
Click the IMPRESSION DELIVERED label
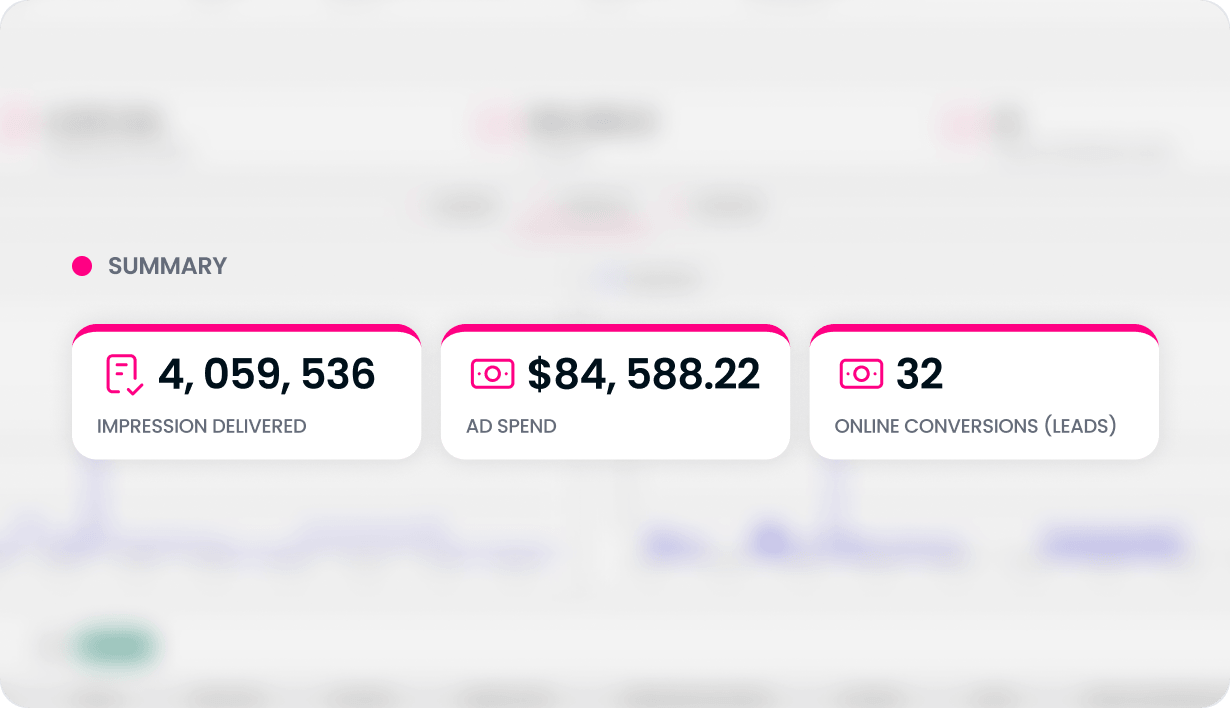coord(202,426)
